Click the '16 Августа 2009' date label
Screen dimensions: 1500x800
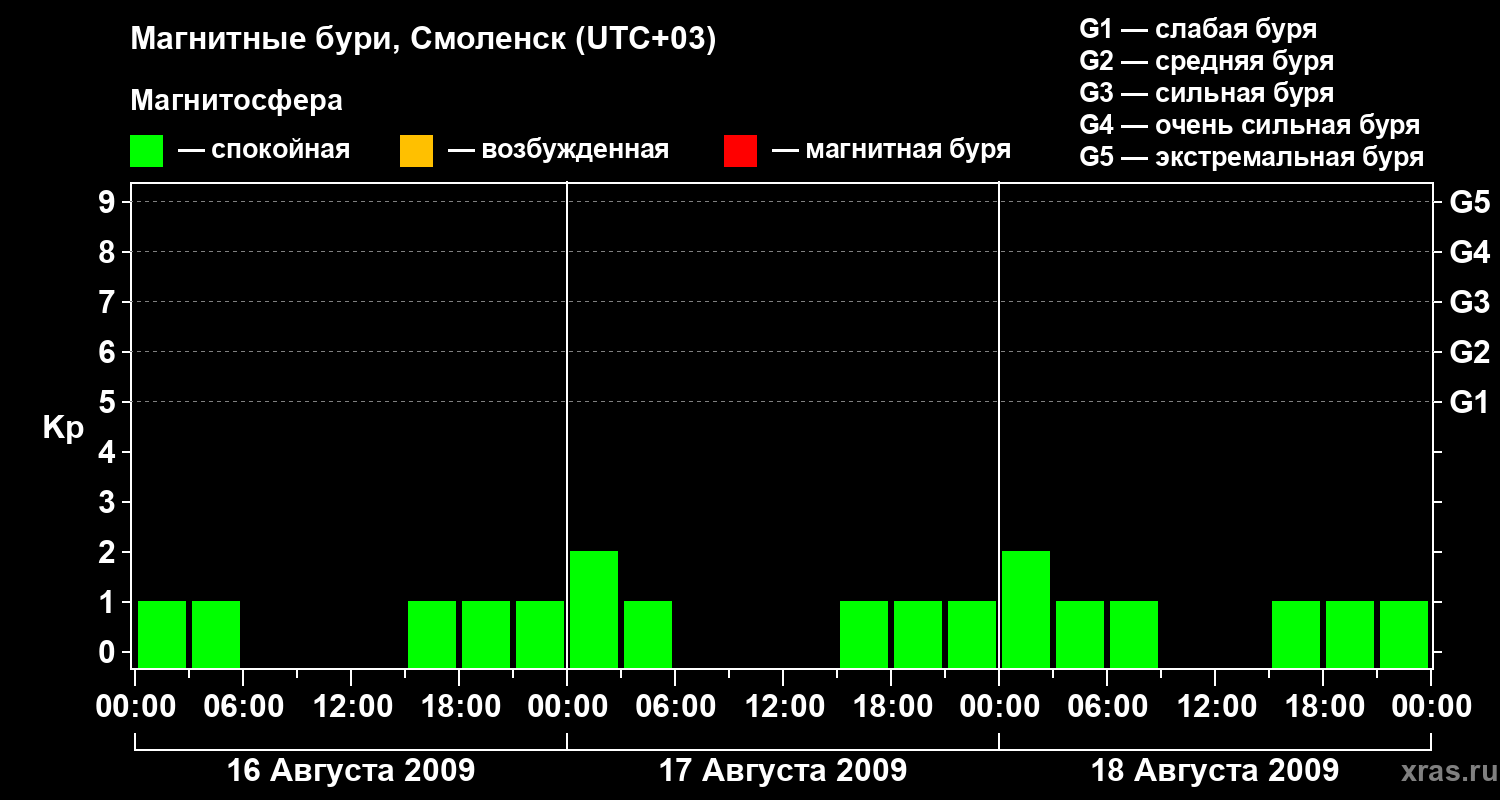pyautogui.click(x=351, y=771)
